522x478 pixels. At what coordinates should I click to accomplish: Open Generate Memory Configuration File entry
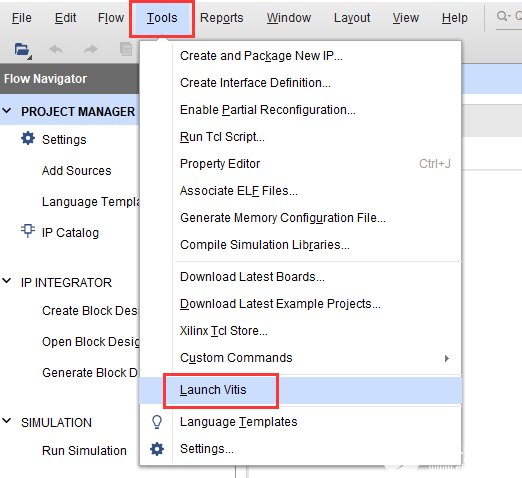tap(283, 218)
